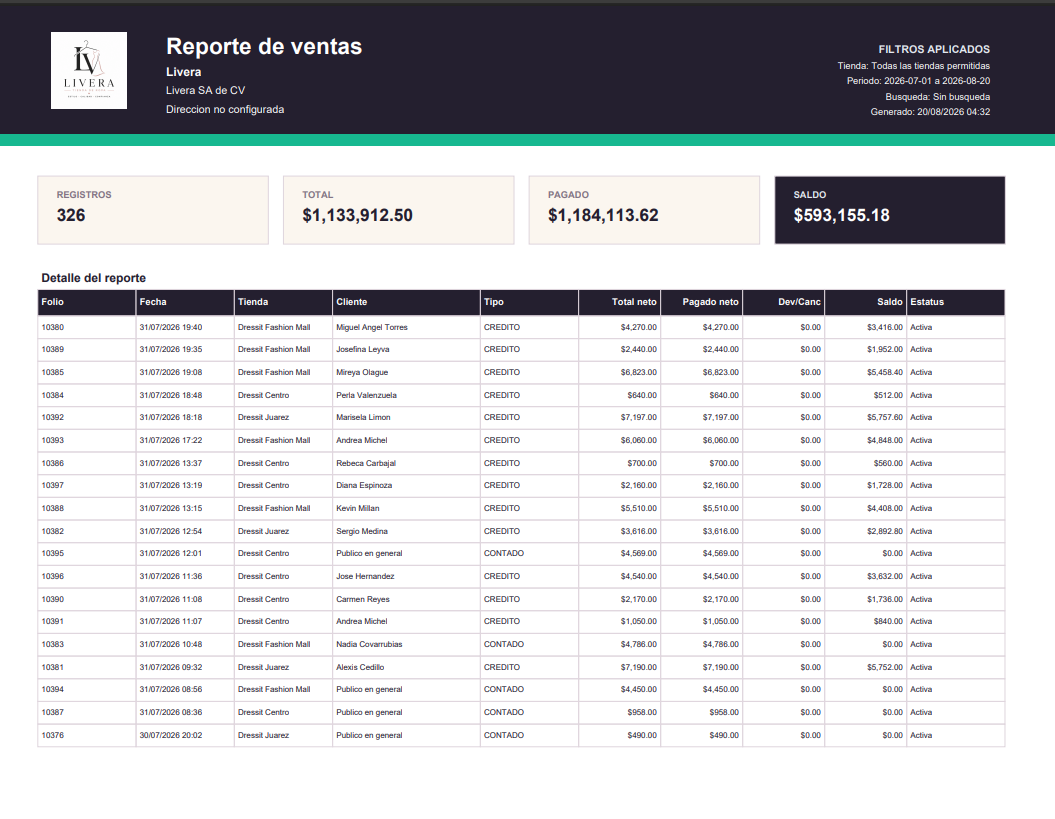Click the date '31/07/2026 18:18'
Image resolution: width=1055 pixels, height=819 pixels.
pos(170,417)
